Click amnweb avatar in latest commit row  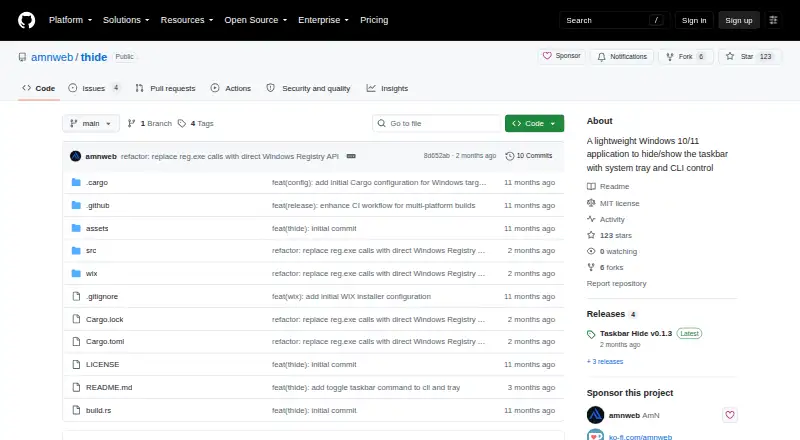pyautogui.click(x=76, y=156)
